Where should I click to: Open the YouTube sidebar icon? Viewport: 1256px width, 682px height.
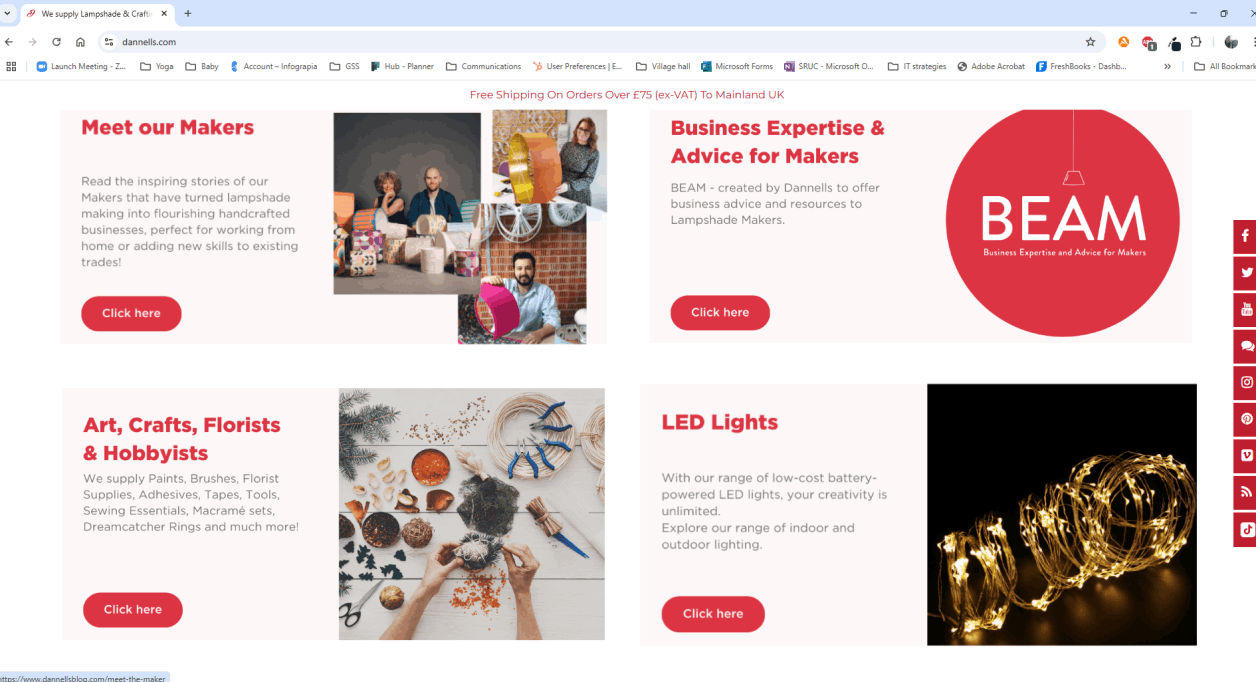[x=1246, y=310]
